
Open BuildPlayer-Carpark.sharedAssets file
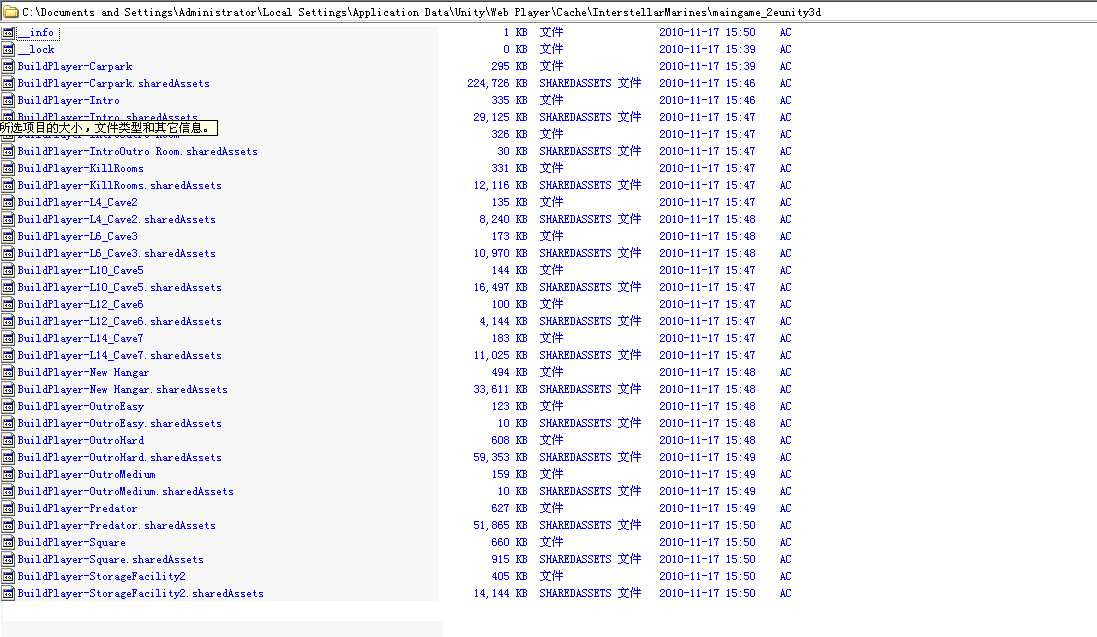tap(113, 83)
